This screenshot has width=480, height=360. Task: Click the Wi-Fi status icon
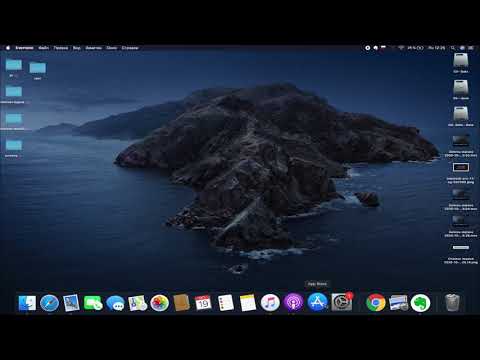pyautogui.click(x=401, y=48)
